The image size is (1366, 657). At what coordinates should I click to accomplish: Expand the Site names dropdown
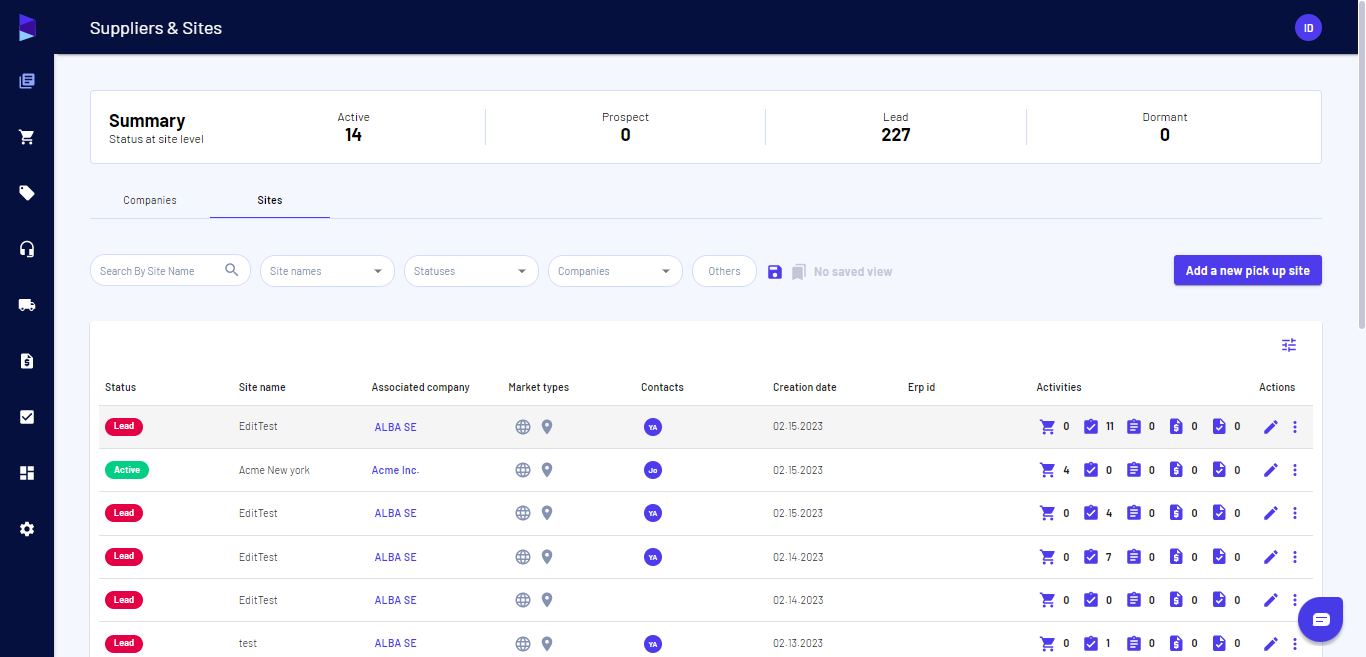click(x=327, y=271)
